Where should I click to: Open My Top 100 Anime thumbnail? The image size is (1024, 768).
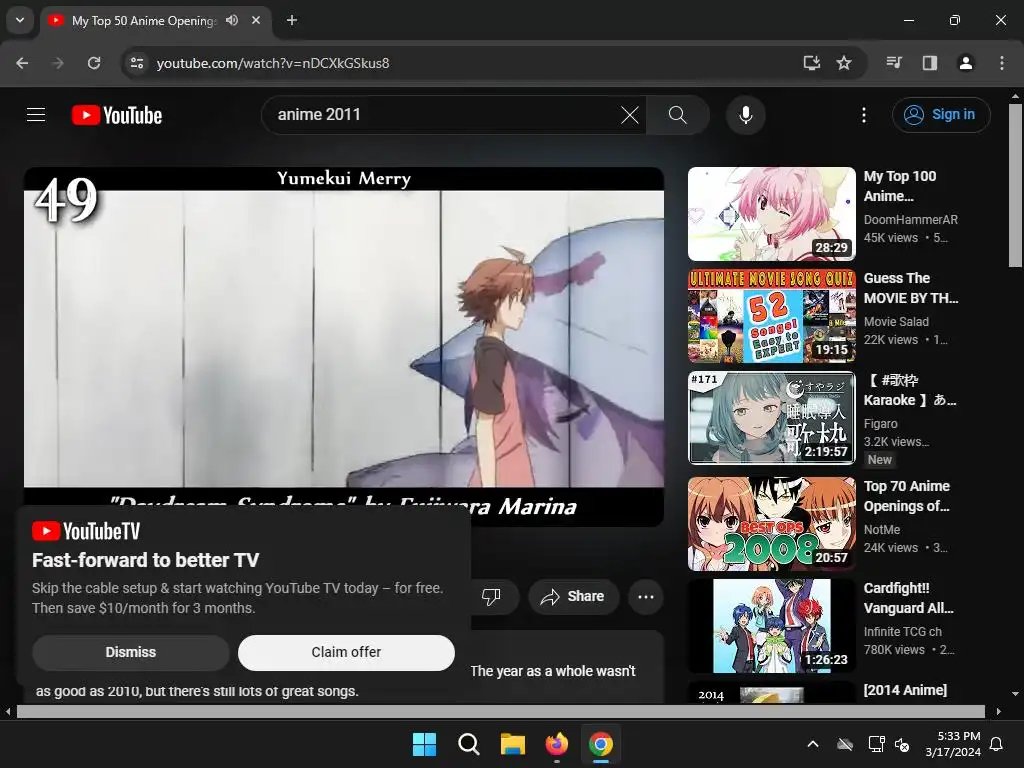point(771,214)
